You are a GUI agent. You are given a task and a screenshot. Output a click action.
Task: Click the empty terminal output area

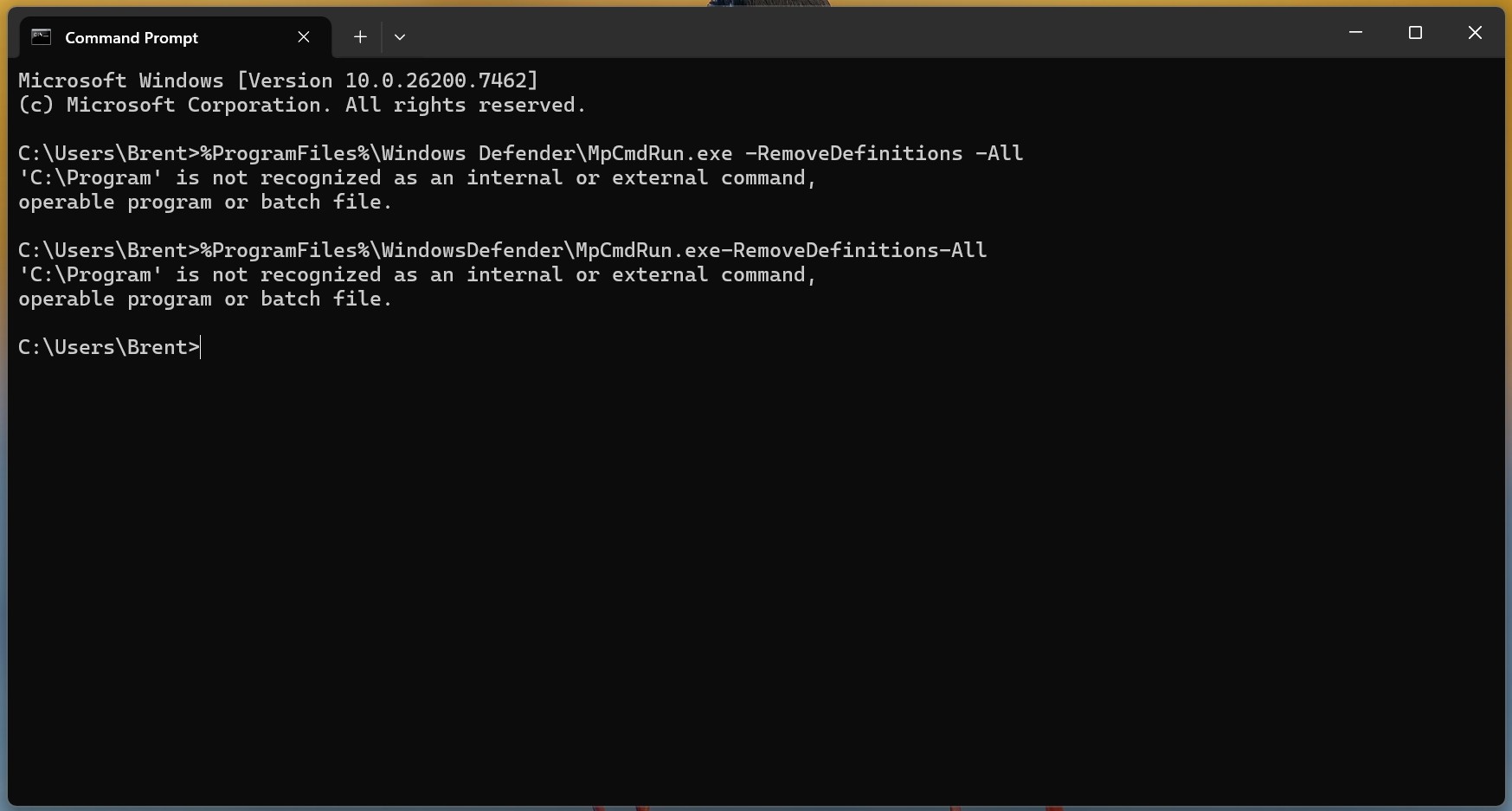tap(753, 563)
